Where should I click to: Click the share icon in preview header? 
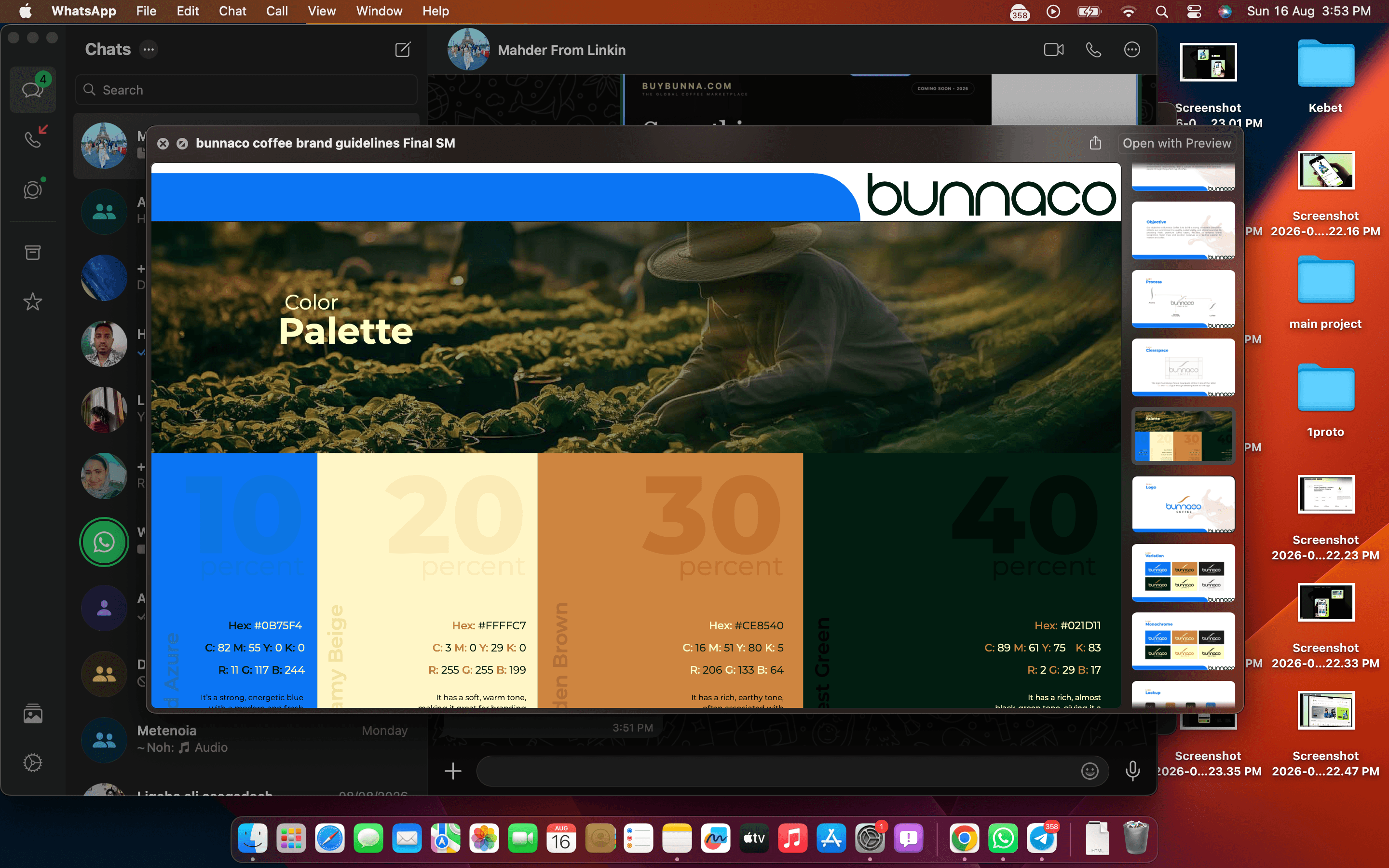(1095, 143)
